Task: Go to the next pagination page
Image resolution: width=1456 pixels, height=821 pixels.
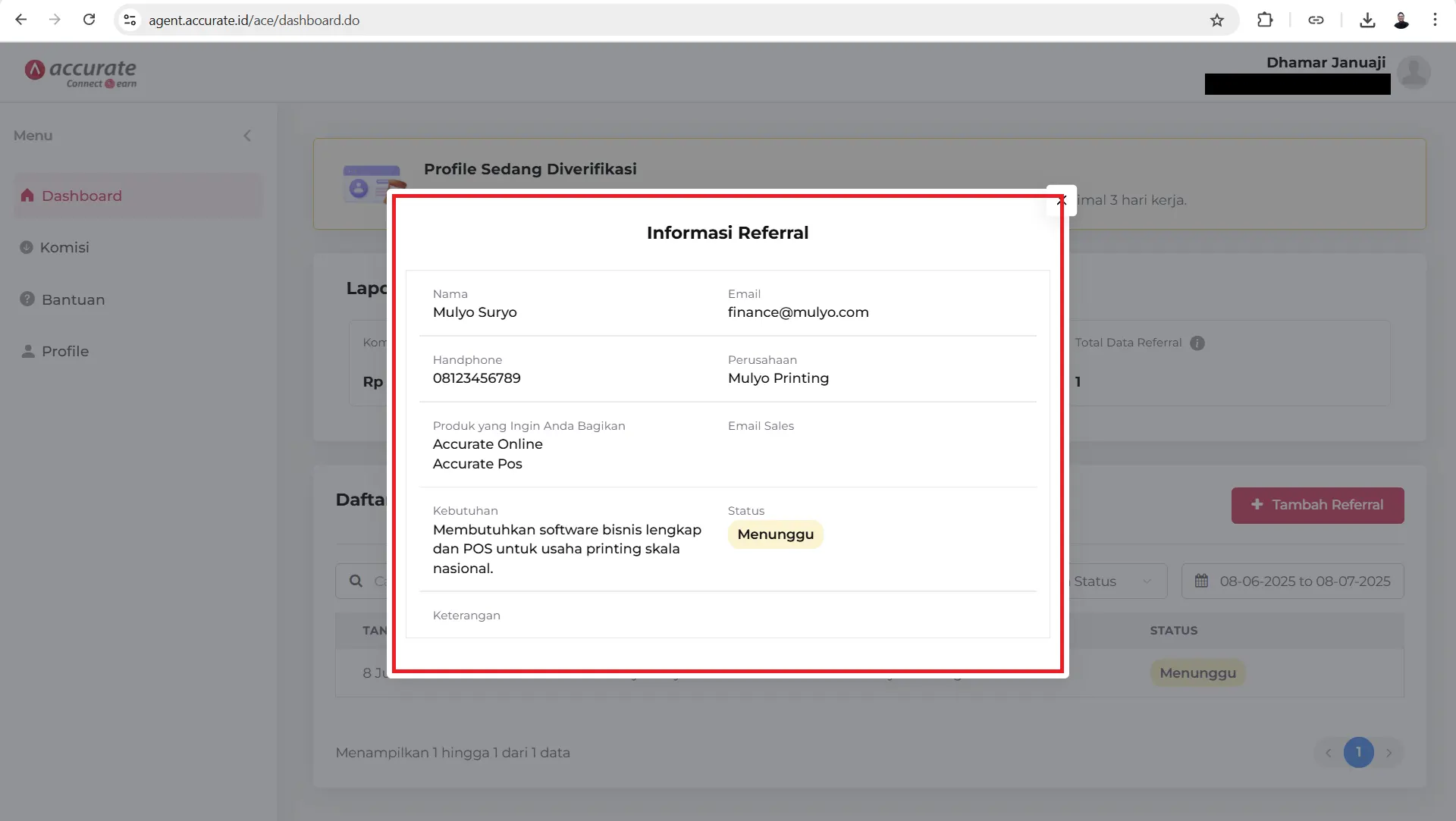Action: (x=1389, y=753)
